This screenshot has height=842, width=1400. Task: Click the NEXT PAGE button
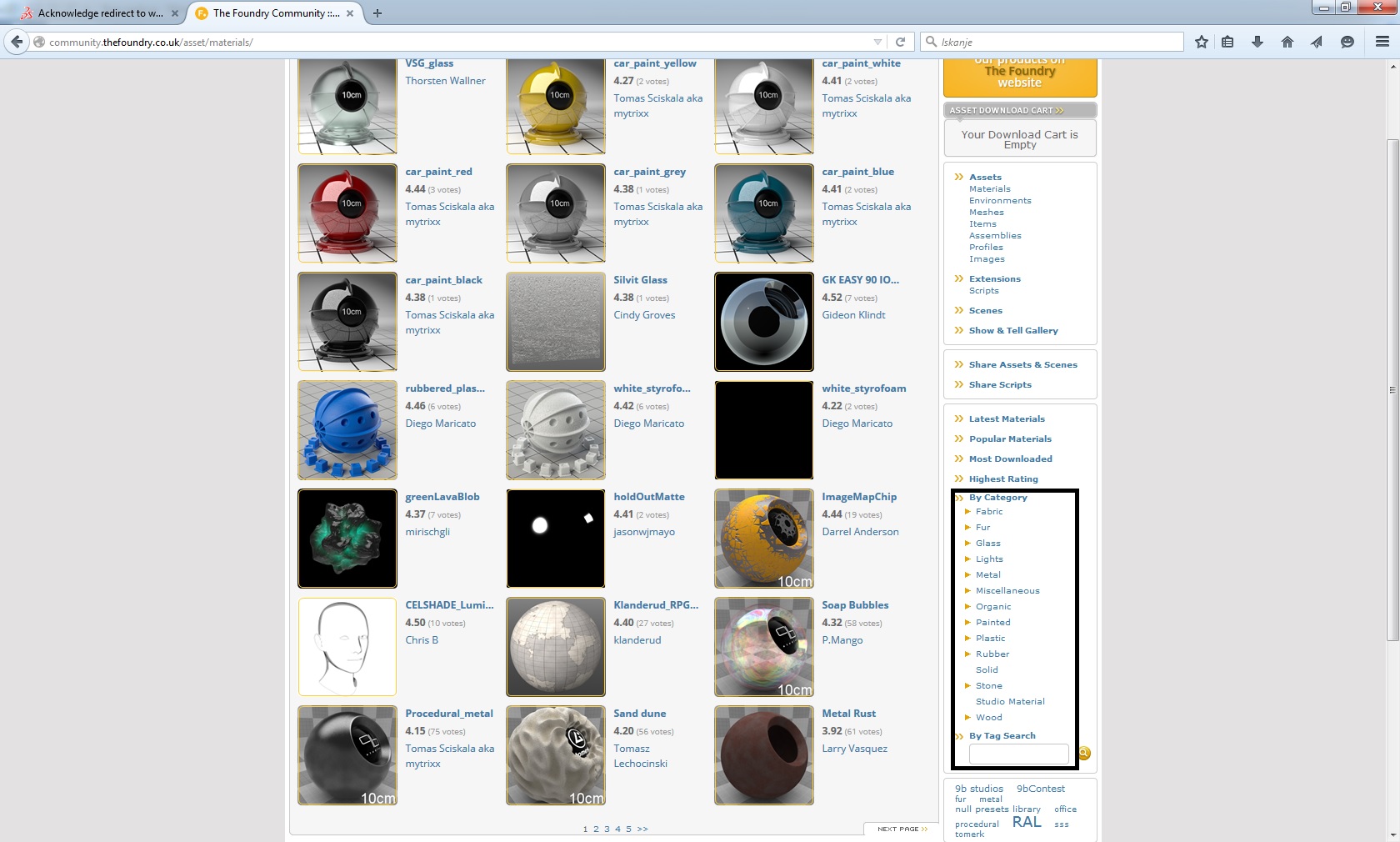pos(902,829)
